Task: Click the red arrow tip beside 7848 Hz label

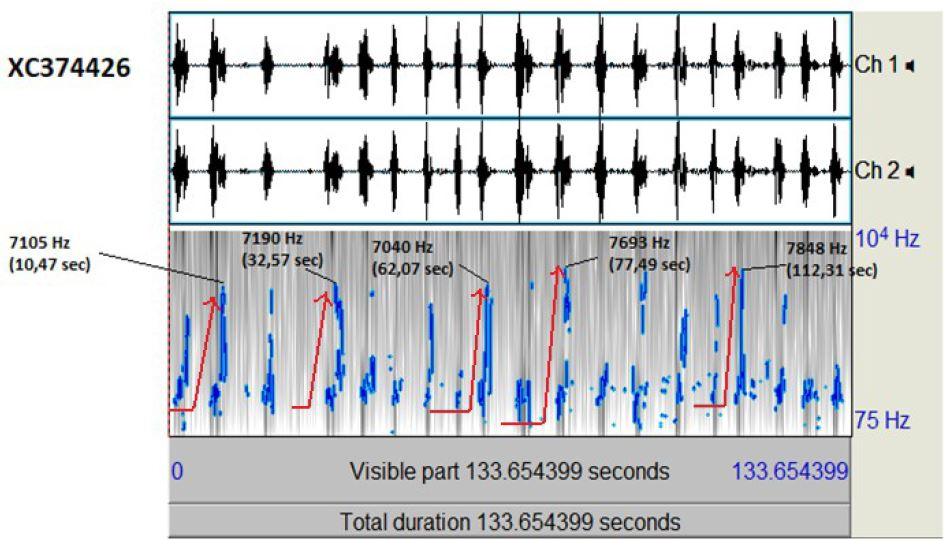Action: click(x=737, y=269)
